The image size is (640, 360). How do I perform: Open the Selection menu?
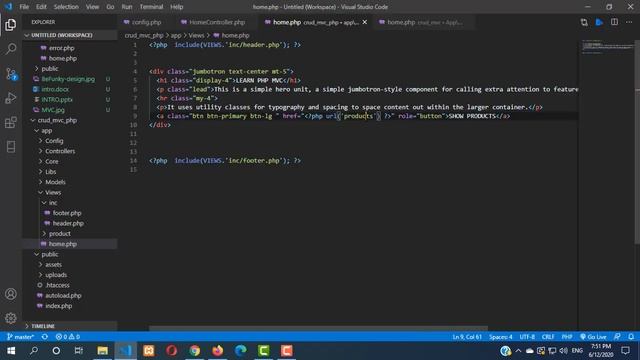[x=66, y=7]
